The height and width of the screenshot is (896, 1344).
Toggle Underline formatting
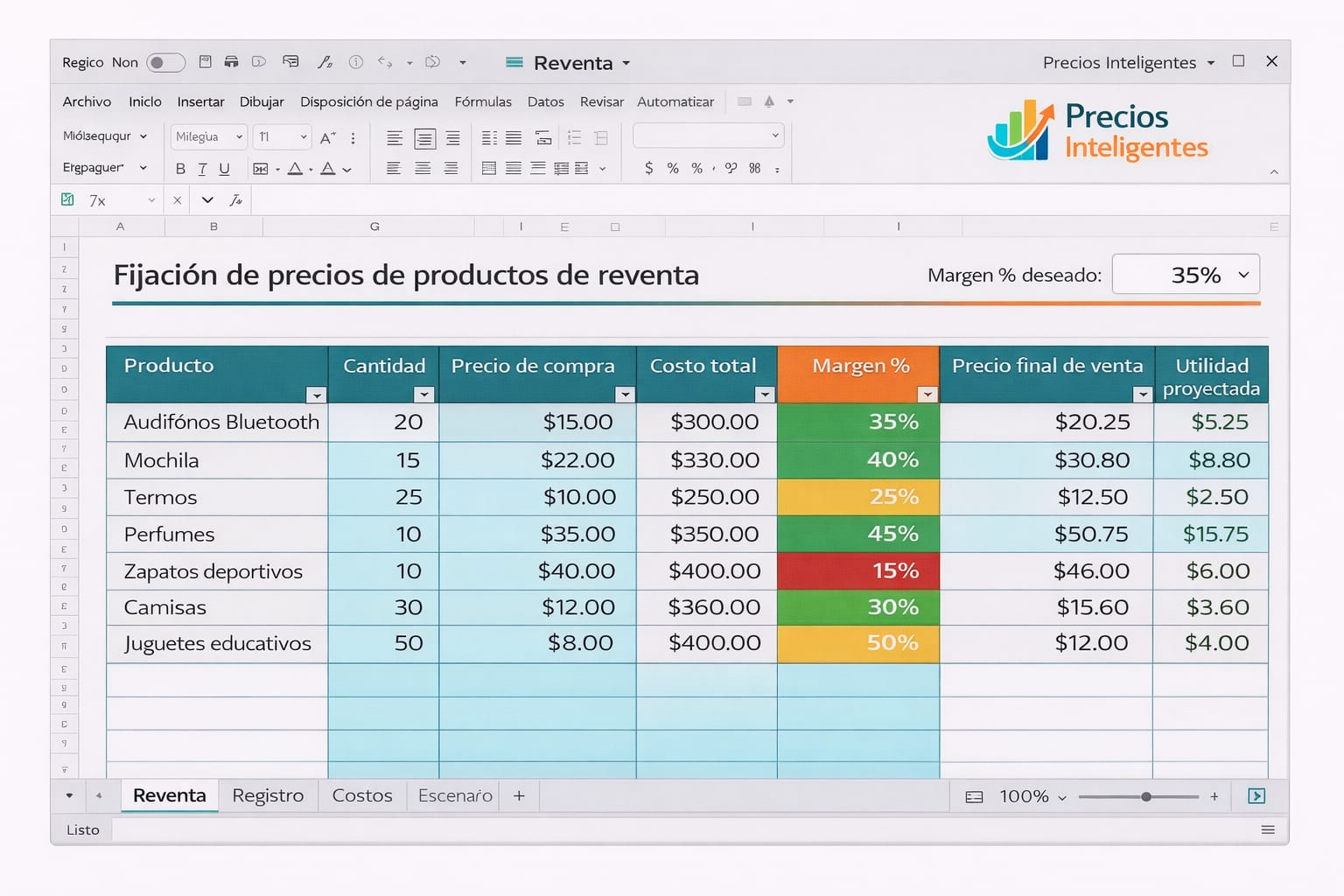(224, 169)
